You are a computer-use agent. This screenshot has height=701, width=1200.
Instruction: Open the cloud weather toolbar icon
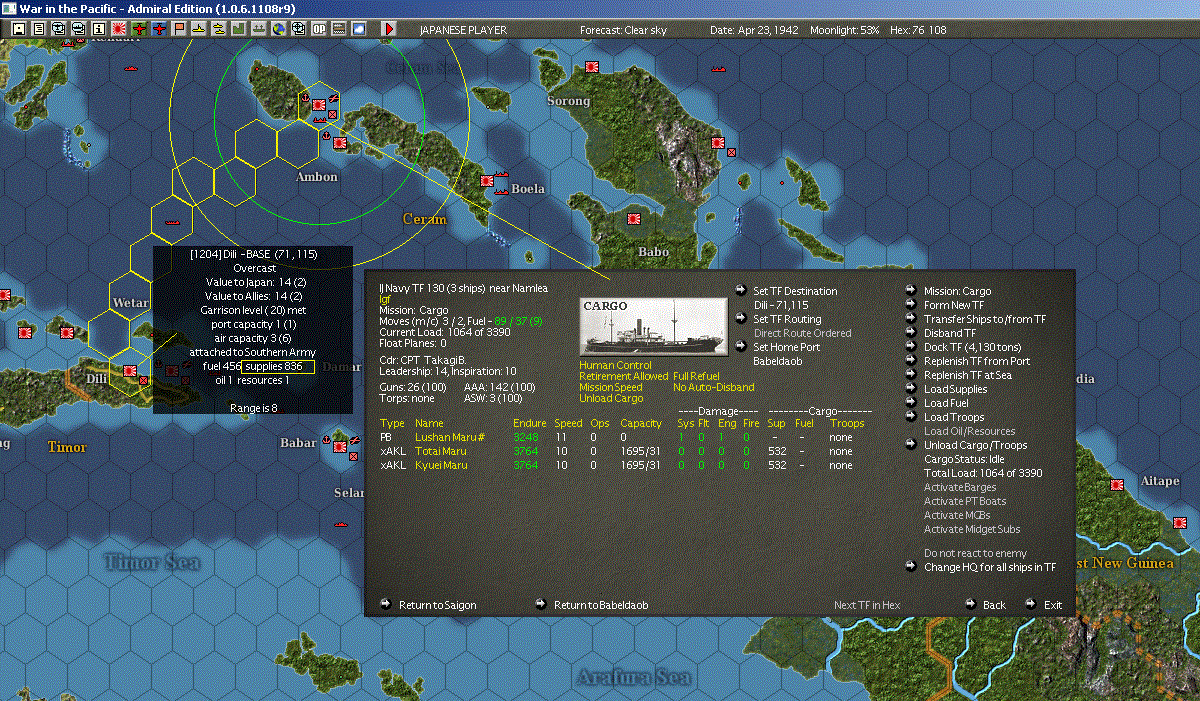pyautogui.click(x=358, y=29)
